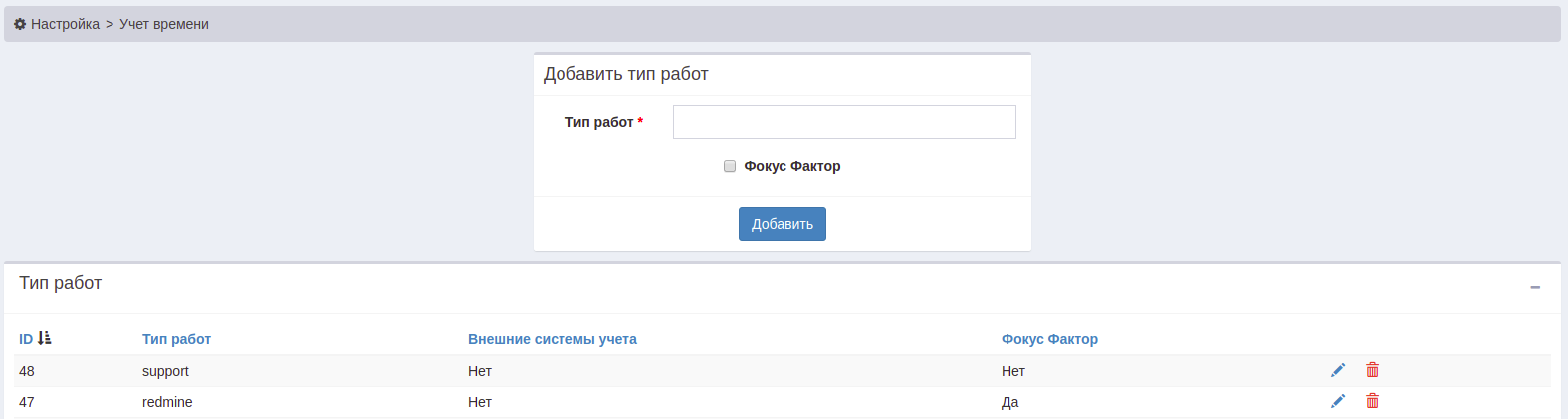Focus the Тип работ text input
Screen dimensions: 1568x419
844,122
